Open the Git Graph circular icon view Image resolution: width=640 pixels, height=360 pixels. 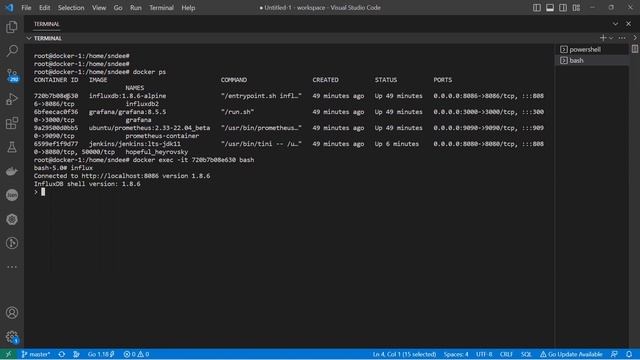pyautogui.click(x=12, y=243)
